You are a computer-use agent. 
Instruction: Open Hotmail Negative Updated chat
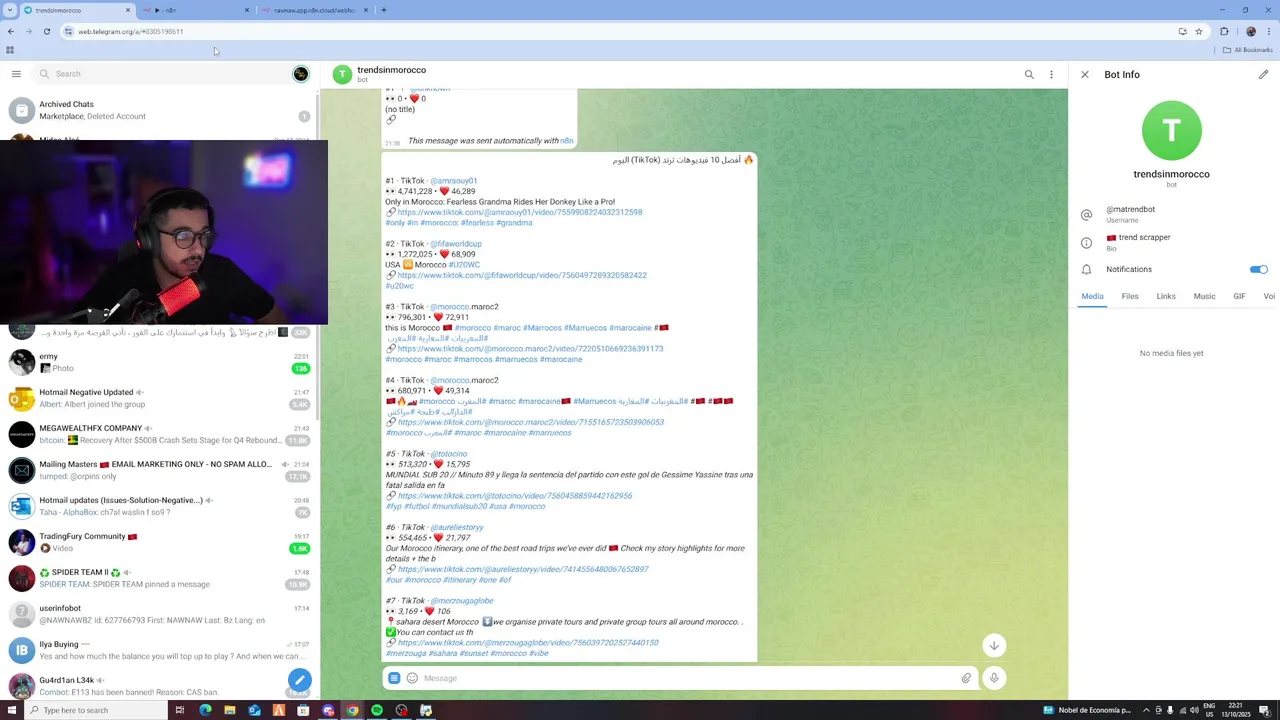[x=160, y=398]
